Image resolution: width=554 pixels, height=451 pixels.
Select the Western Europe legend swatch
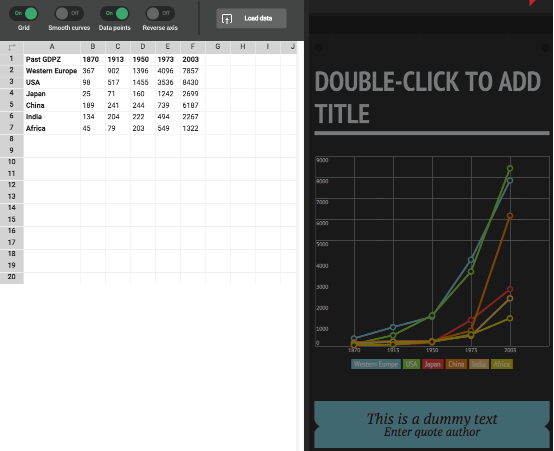click(376, 364)
